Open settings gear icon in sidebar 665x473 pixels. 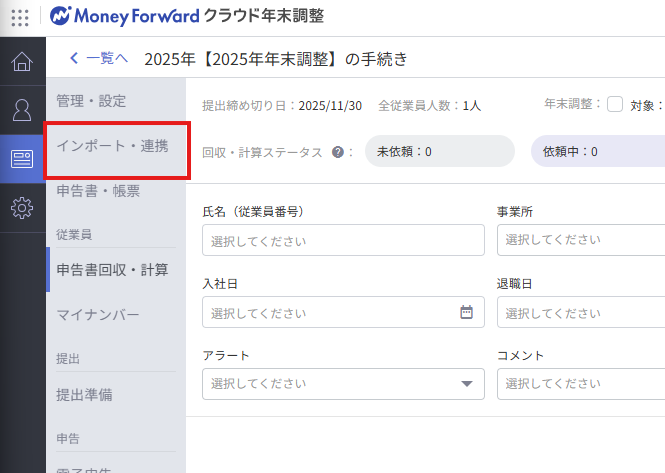pyautogui.click(x=22, y=208)
